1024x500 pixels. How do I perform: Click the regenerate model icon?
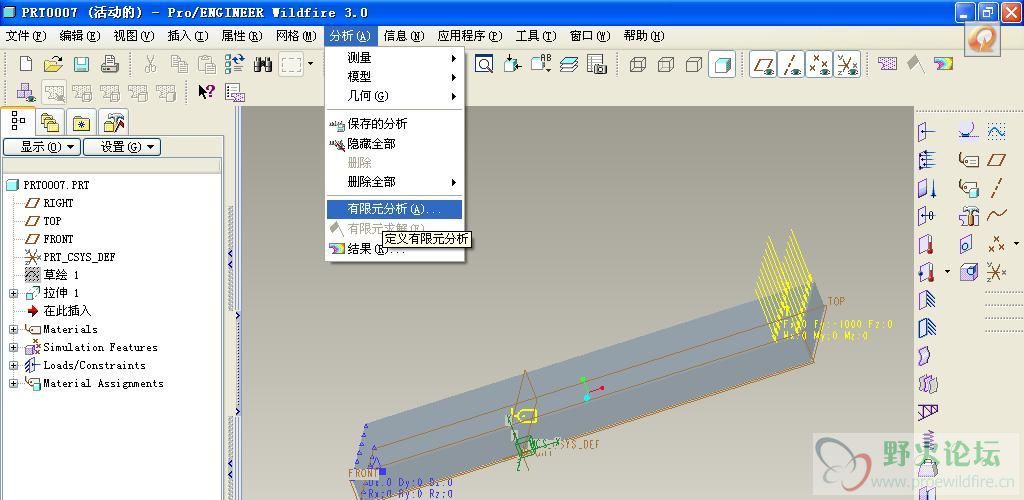[234, 64]
